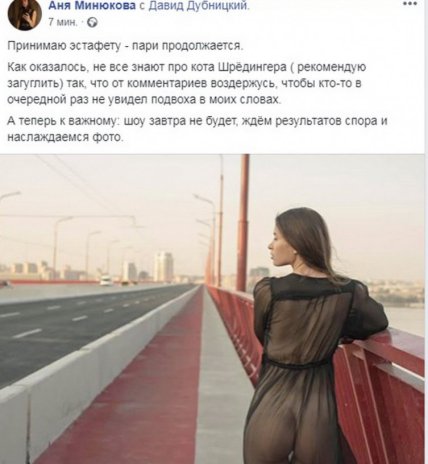428x464 pixels.
Task: Click the paragraph mentioning кота Шрёдингера
Action: 187,83
